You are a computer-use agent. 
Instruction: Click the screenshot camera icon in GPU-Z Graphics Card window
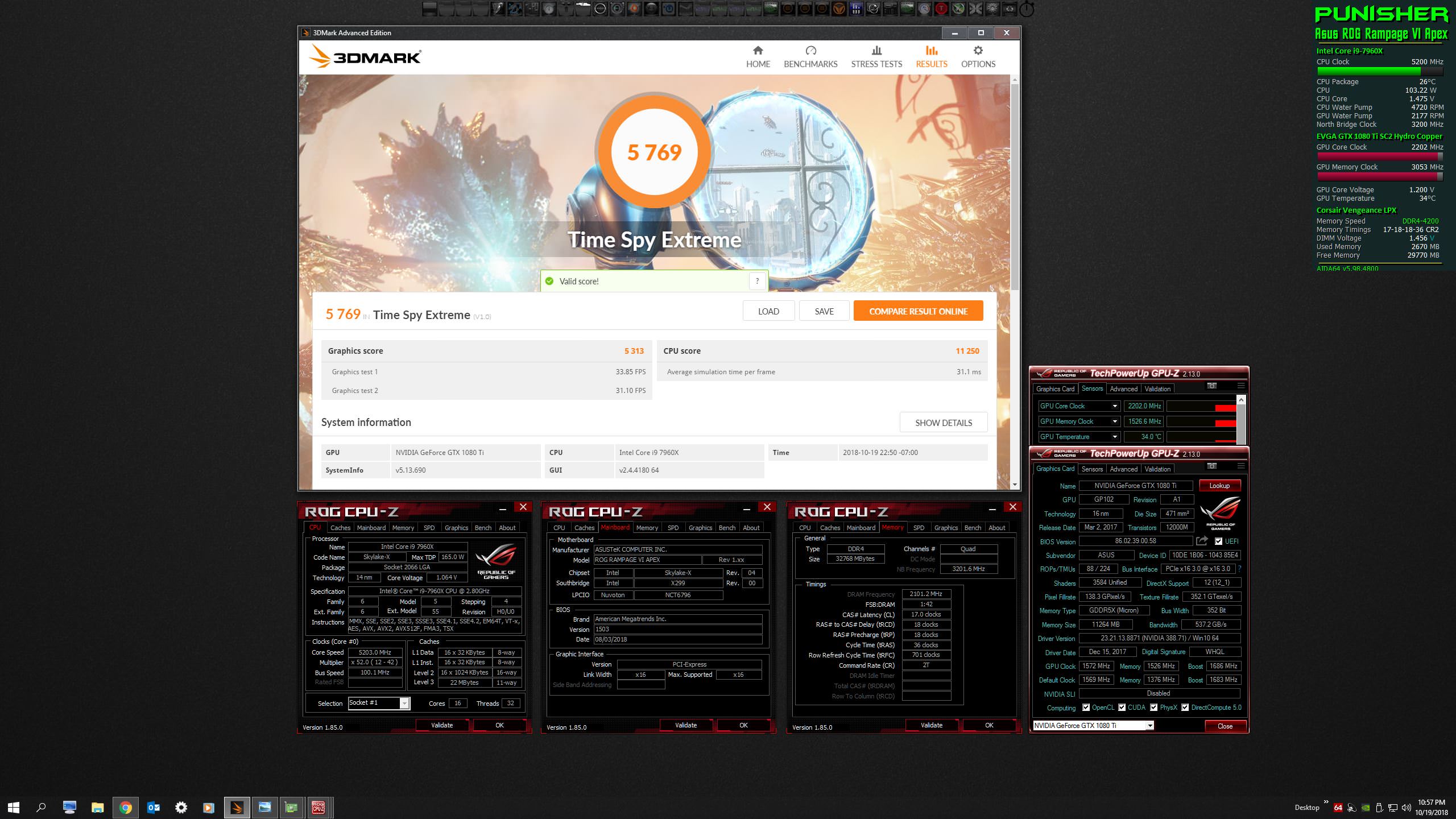pos(1212,466)
